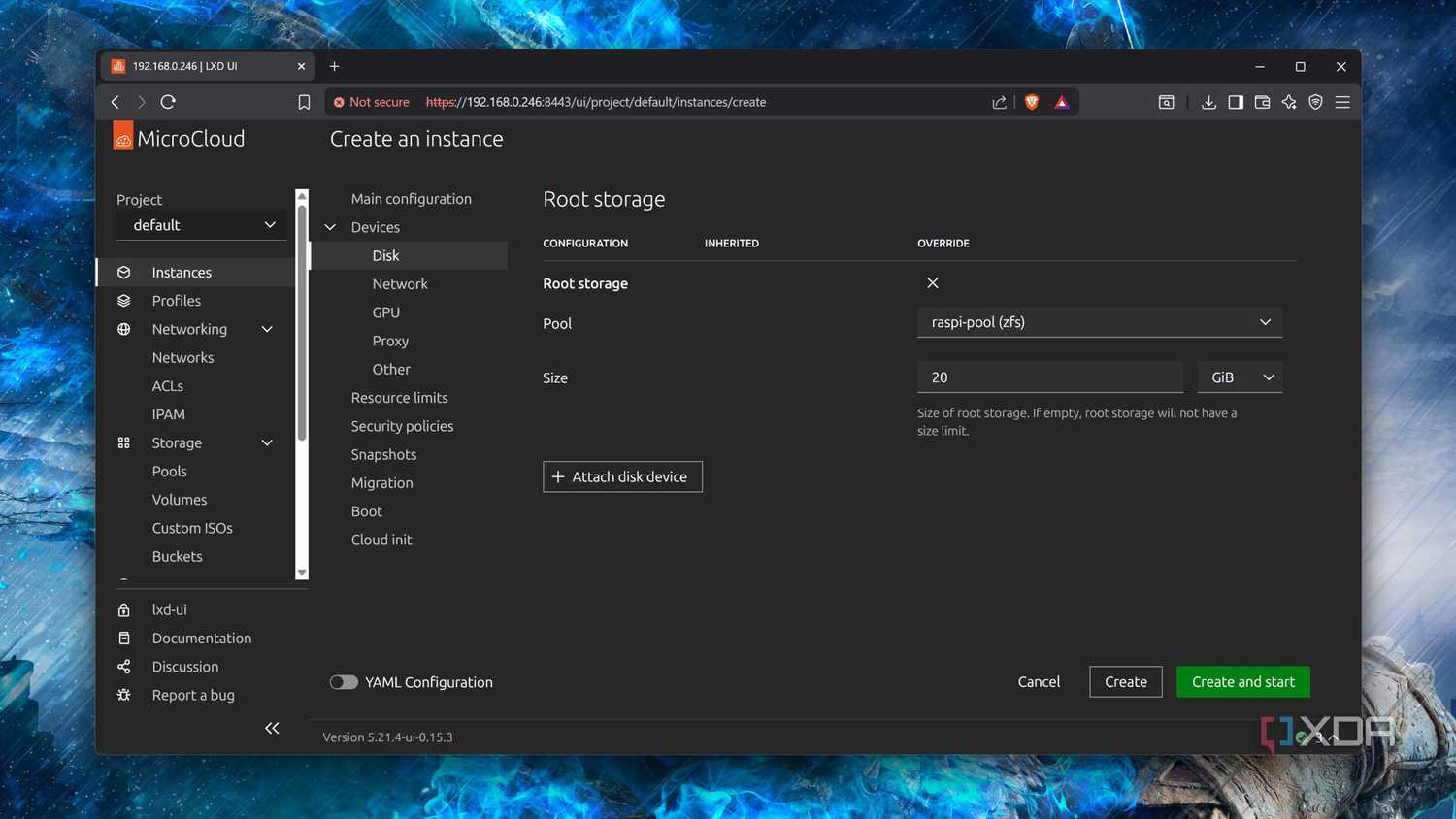Click the Storage grid icon
Viewport: 1456px width, 819px height.
click(123, 442)
